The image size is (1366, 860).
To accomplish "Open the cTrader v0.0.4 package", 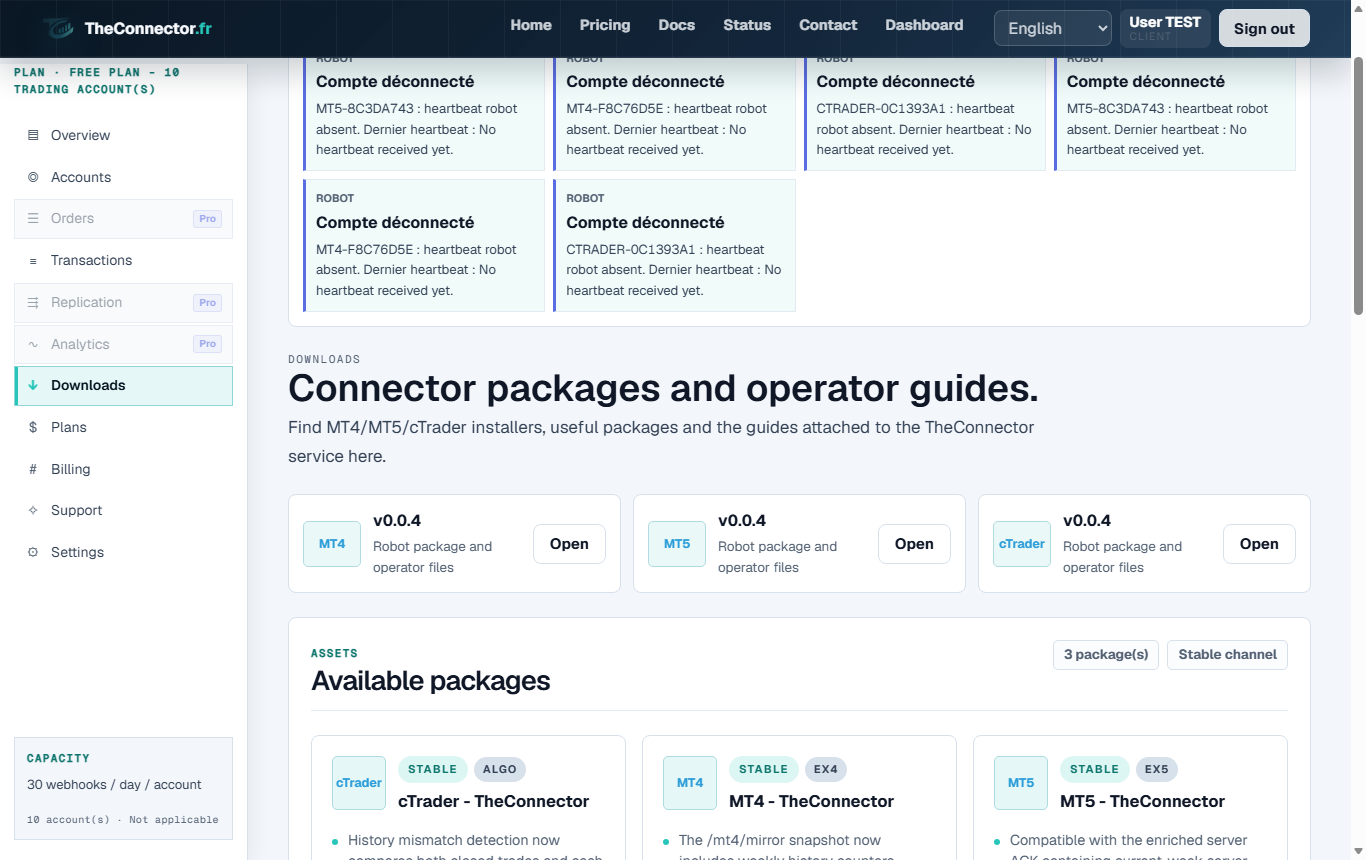I will point(1259,544).
